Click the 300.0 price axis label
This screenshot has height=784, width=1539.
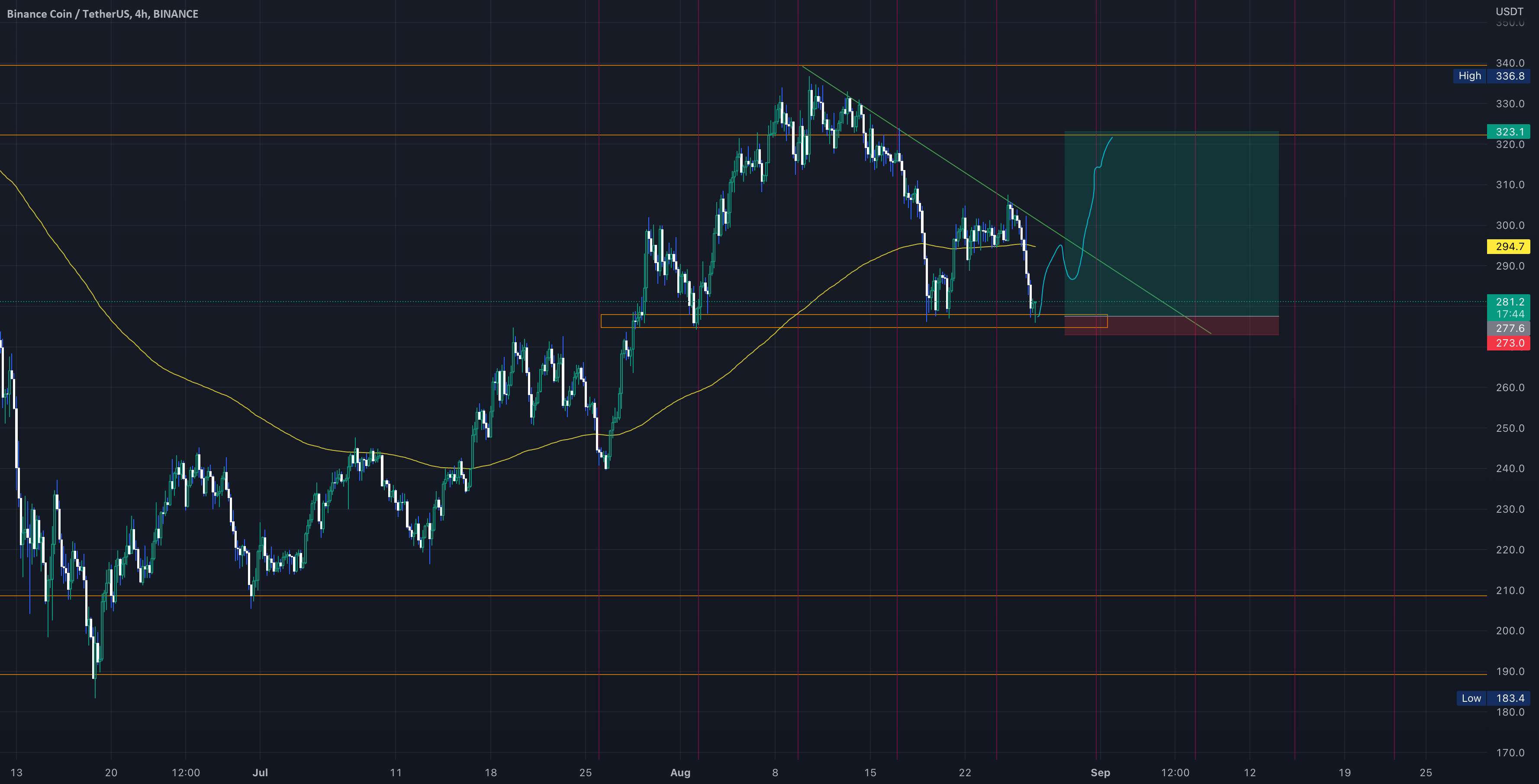(x=1510, y=226)
